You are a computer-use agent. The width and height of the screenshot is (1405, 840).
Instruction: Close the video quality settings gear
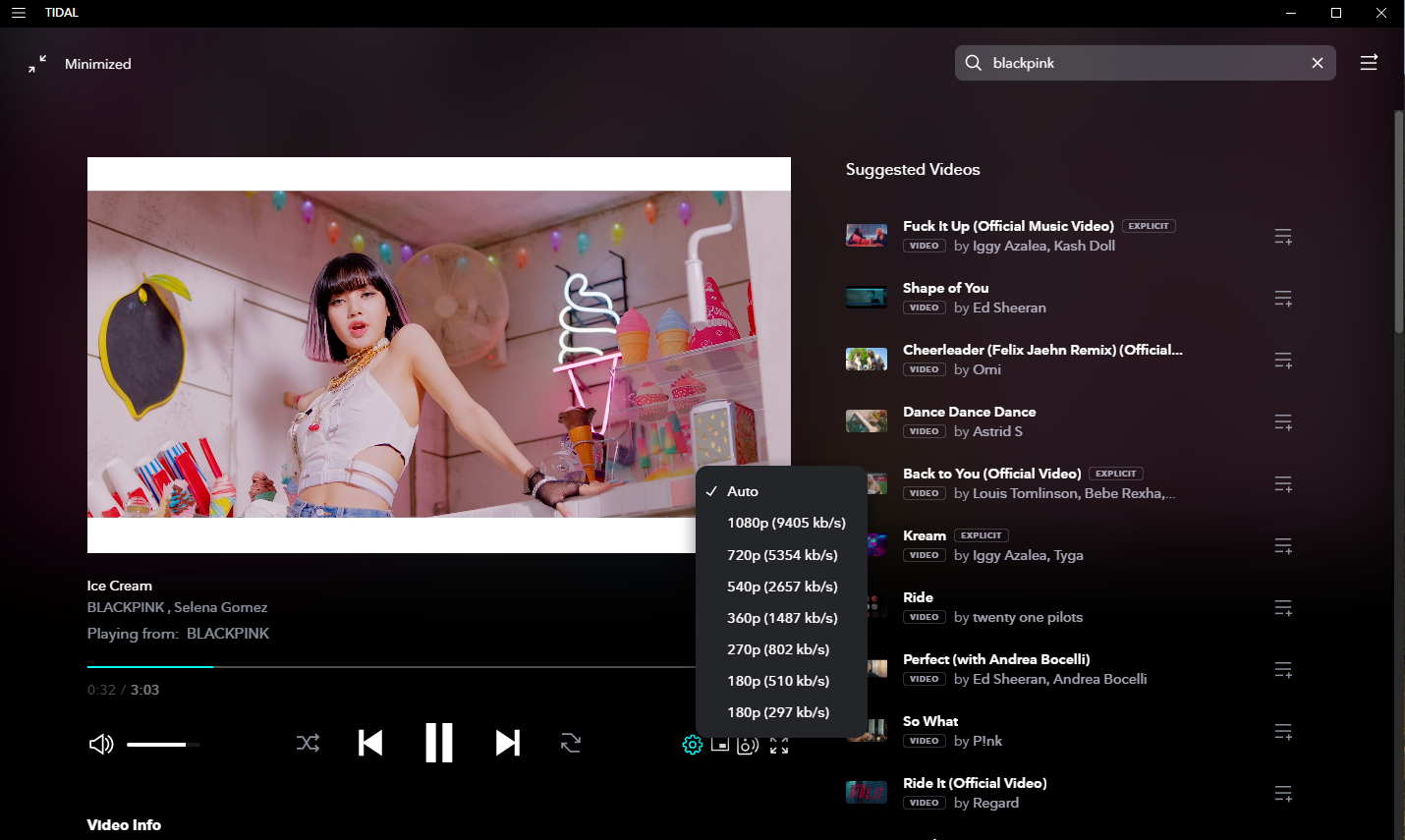coord(693,745)
